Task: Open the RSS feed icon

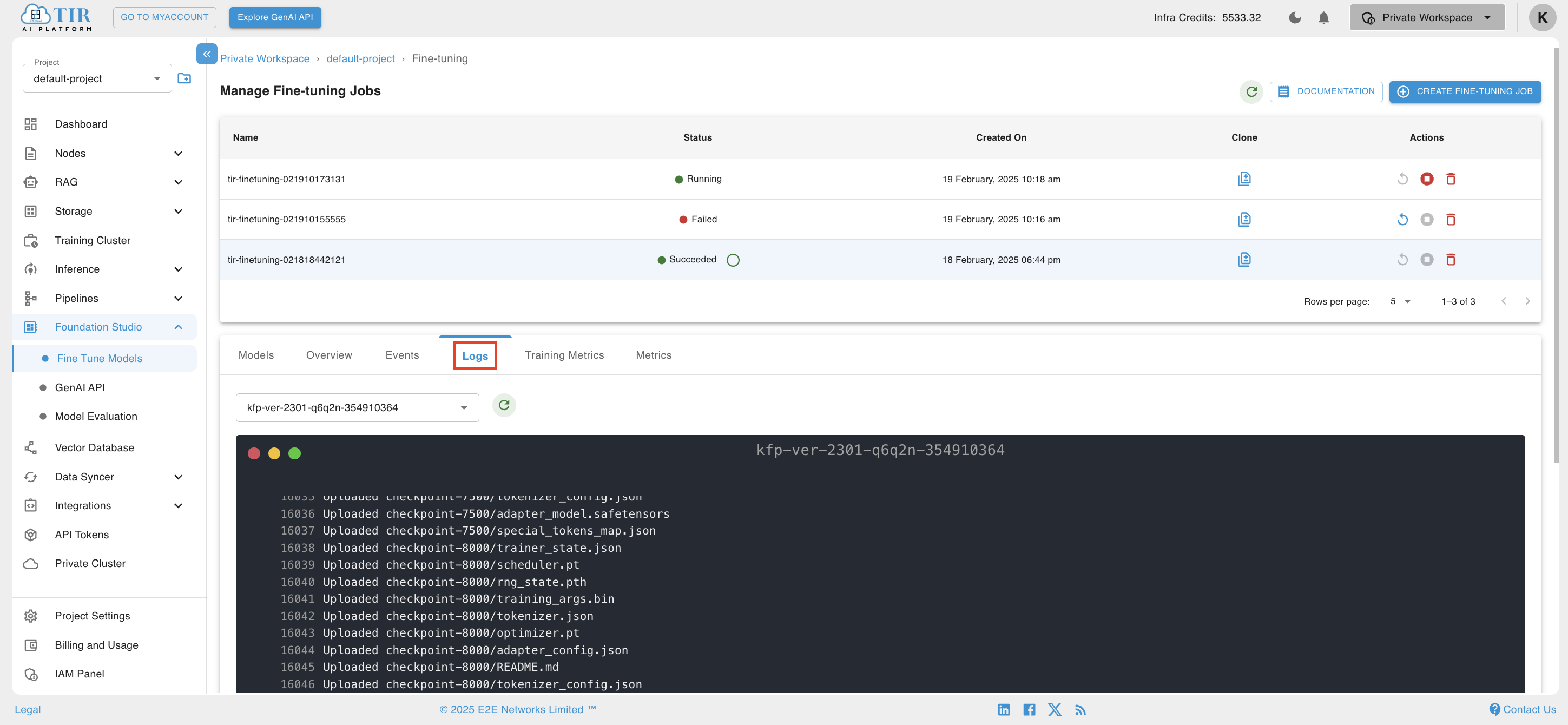Action: click(1080, 709)
